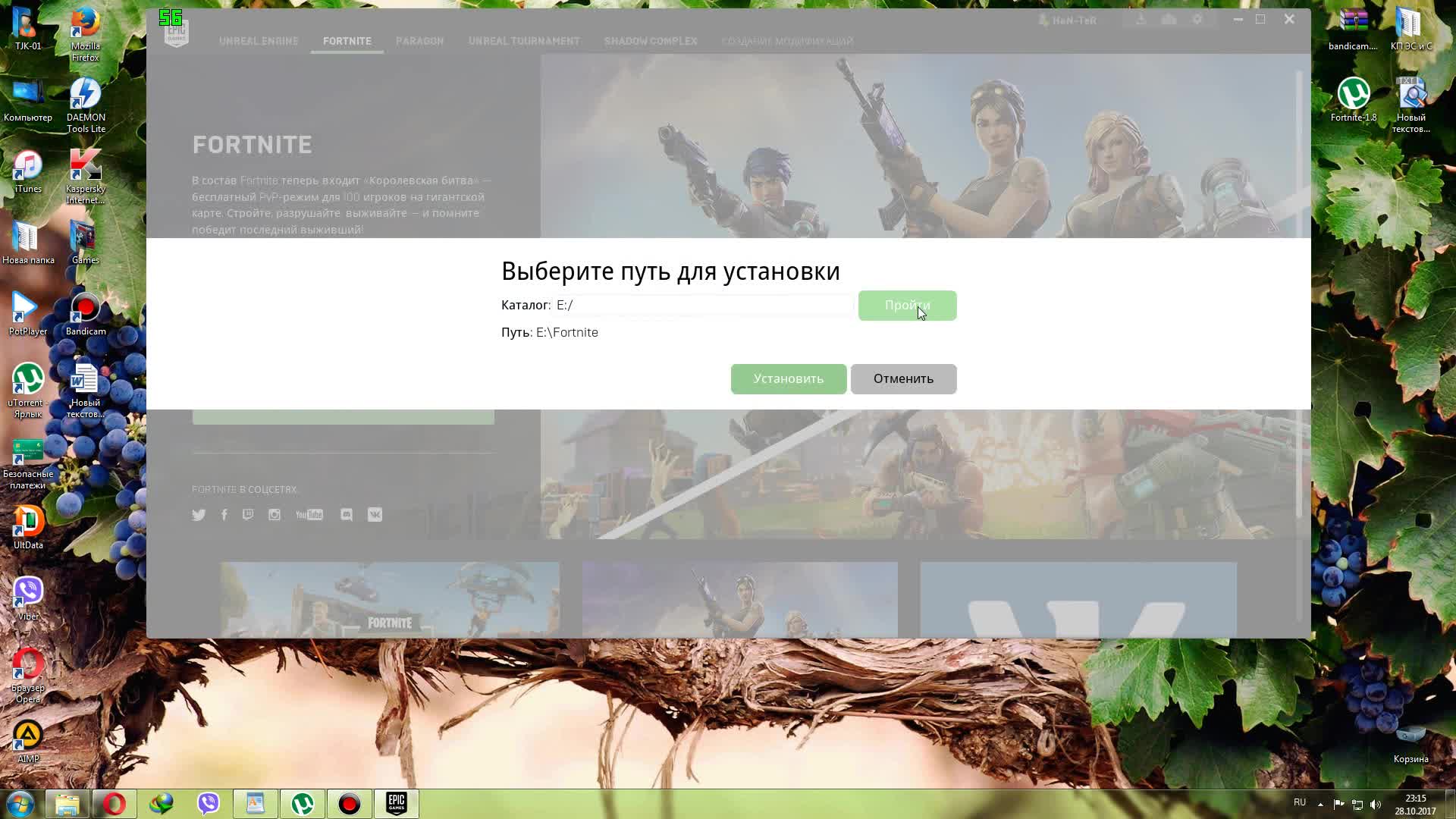
Task: Click the Windows Start button
Action: click(x=20, y=803)
